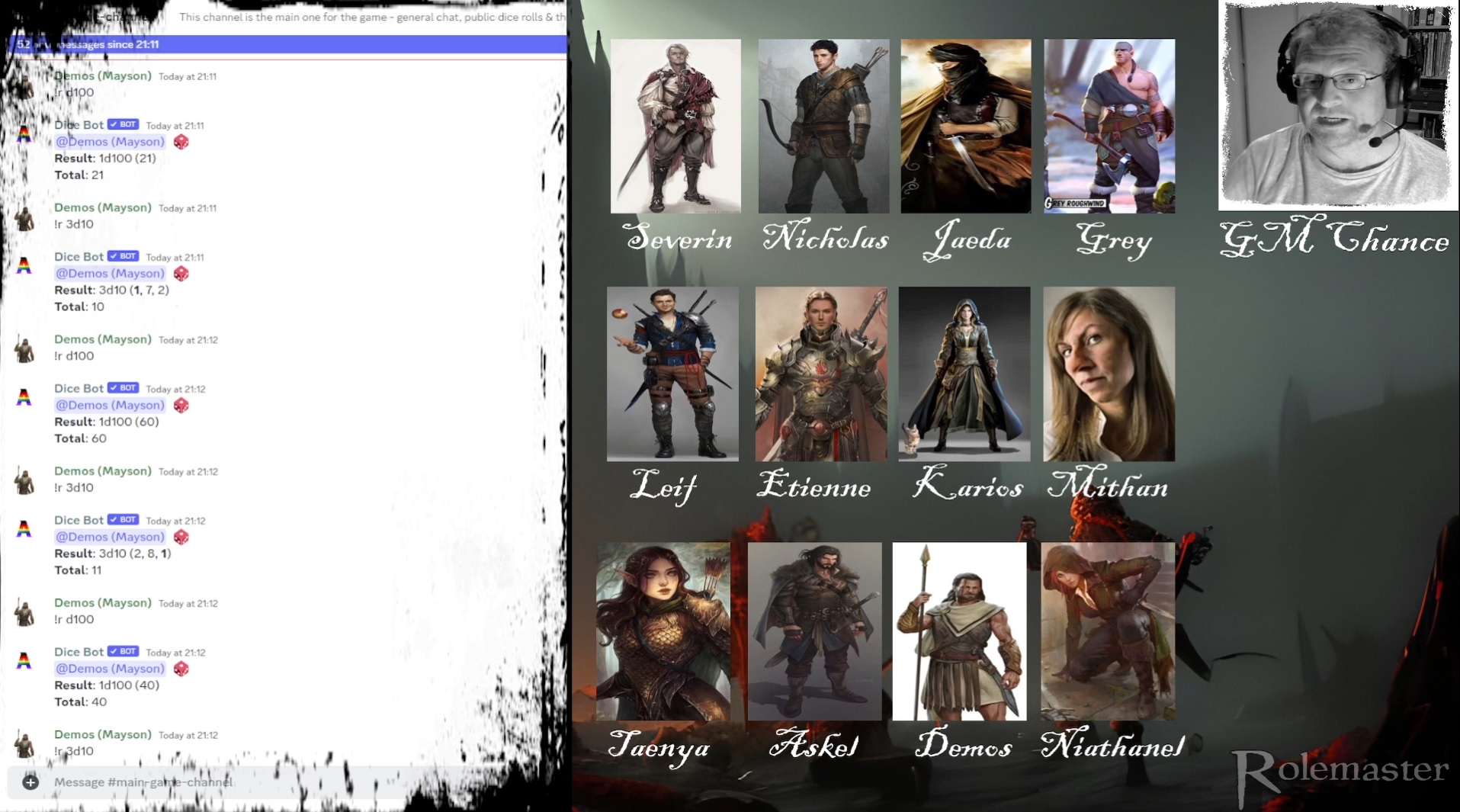Click the text 'Result: 1d100 (21)'

click(x=105, y=159)
